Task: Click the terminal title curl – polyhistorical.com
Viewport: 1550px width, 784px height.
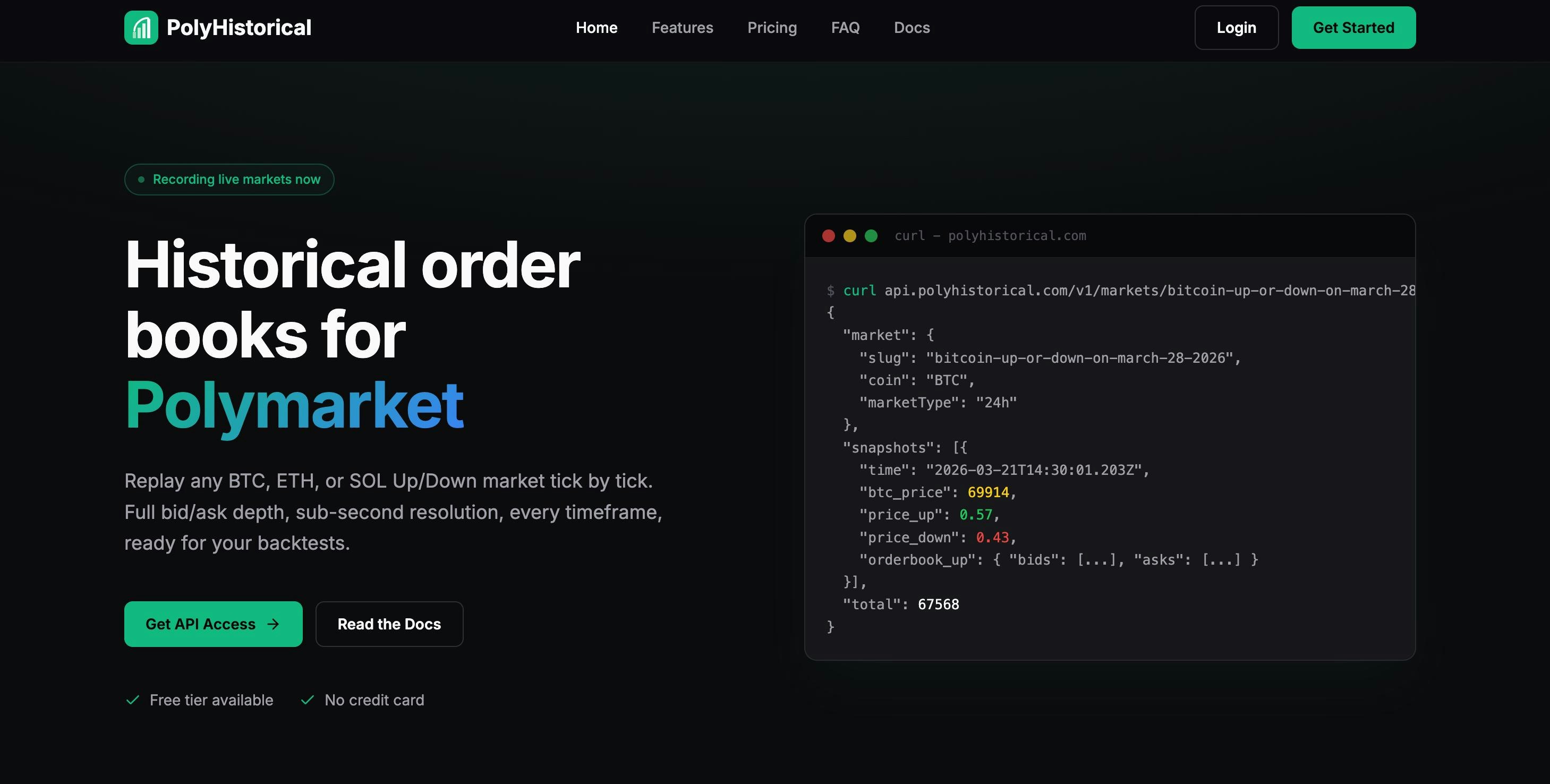Action: pos(990,236)
